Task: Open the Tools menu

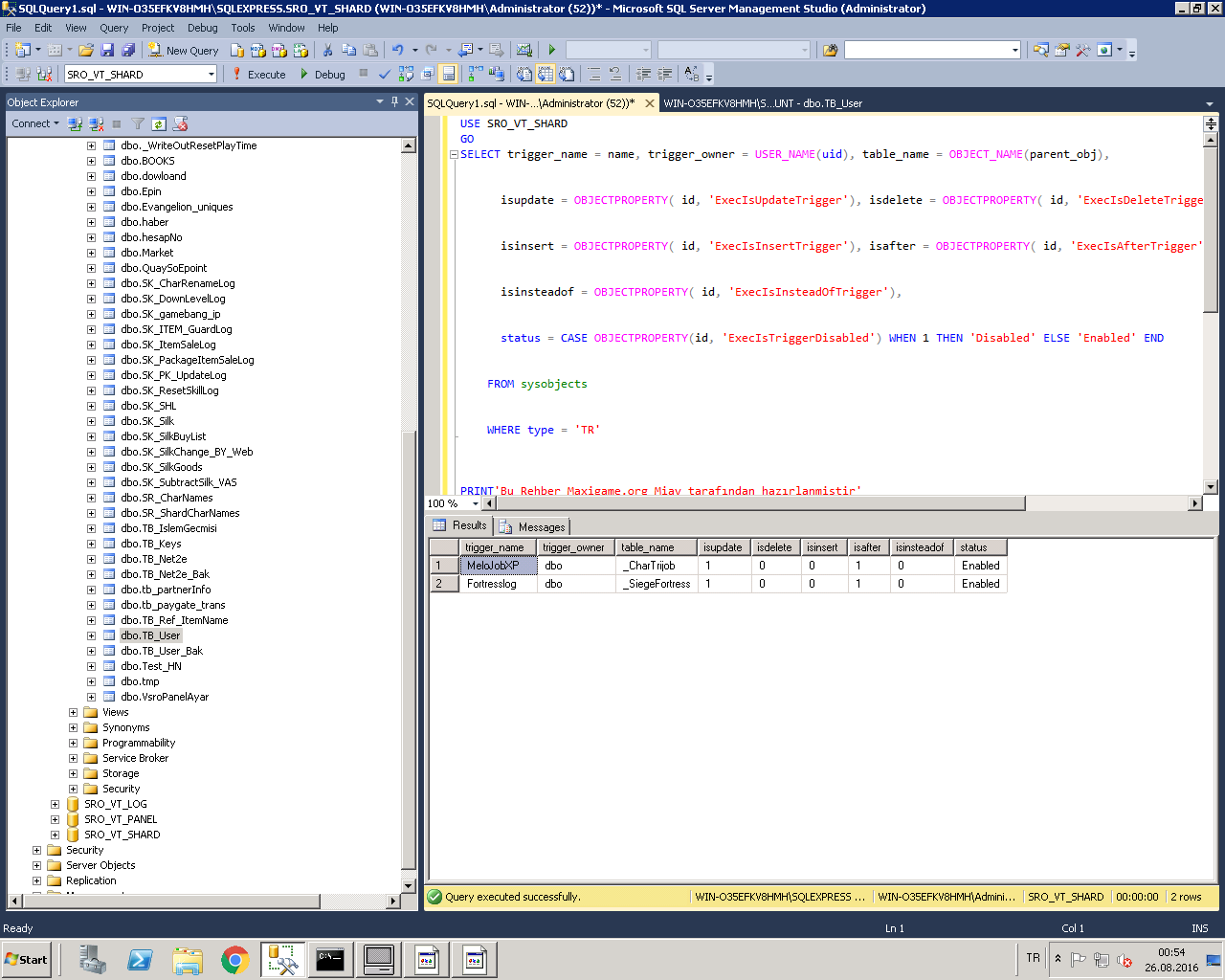Action: coord(243,28)
